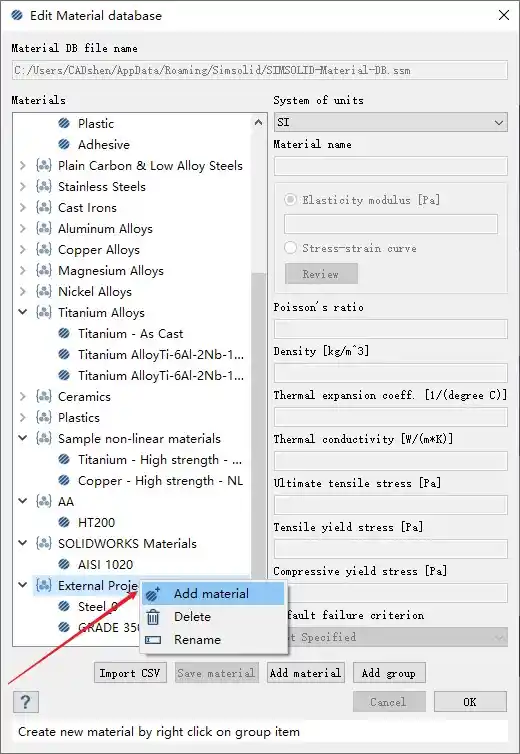The image size is (520, 754).
Task: Click the Plastics group icon
Action: tap(44, 417)
